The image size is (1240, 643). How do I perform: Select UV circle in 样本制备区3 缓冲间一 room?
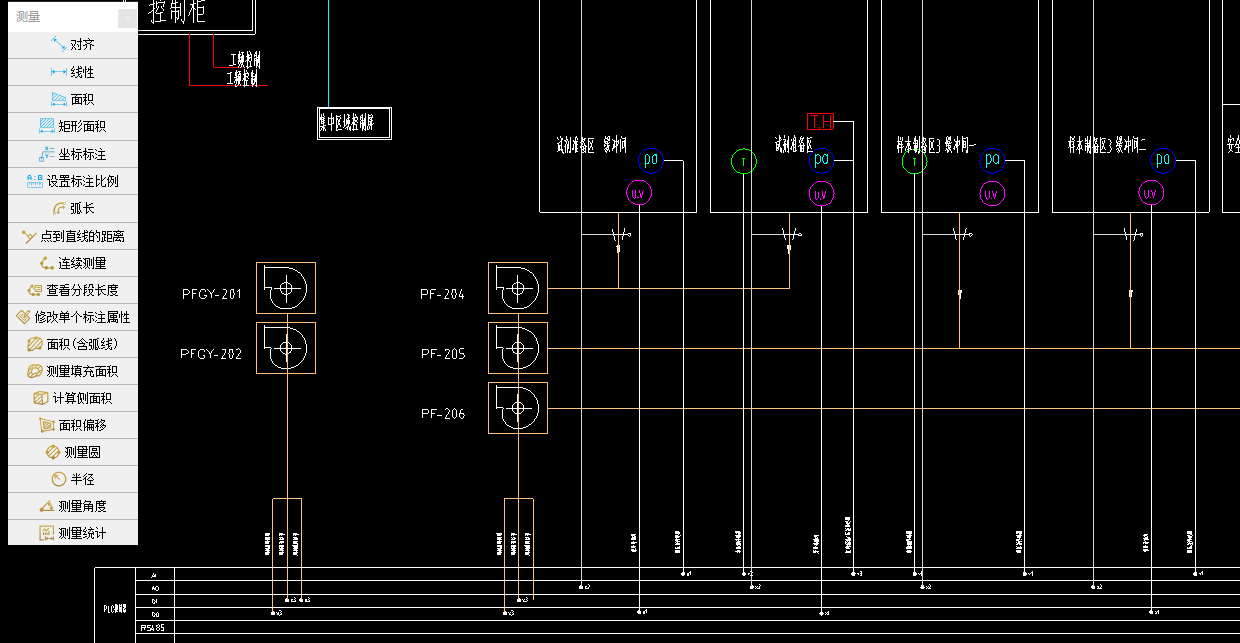pos(992,193)
